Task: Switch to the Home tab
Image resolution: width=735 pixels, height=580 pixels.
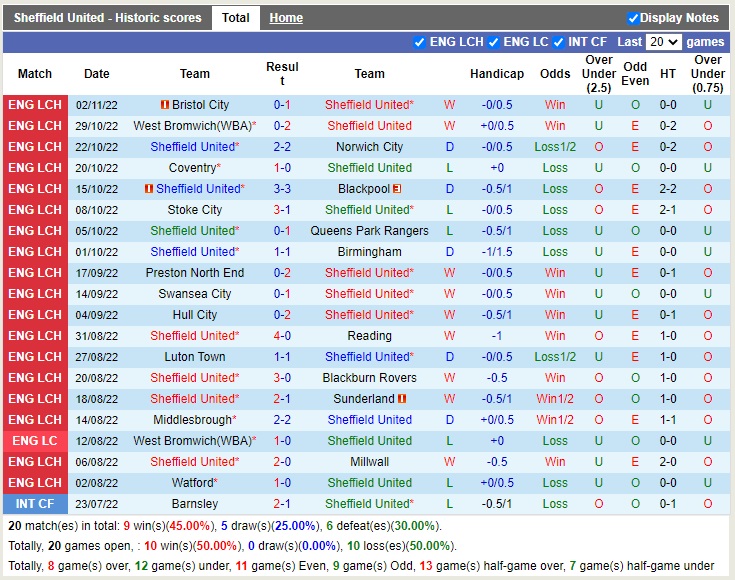Action: pyautogui.click(x=286, y=18)
